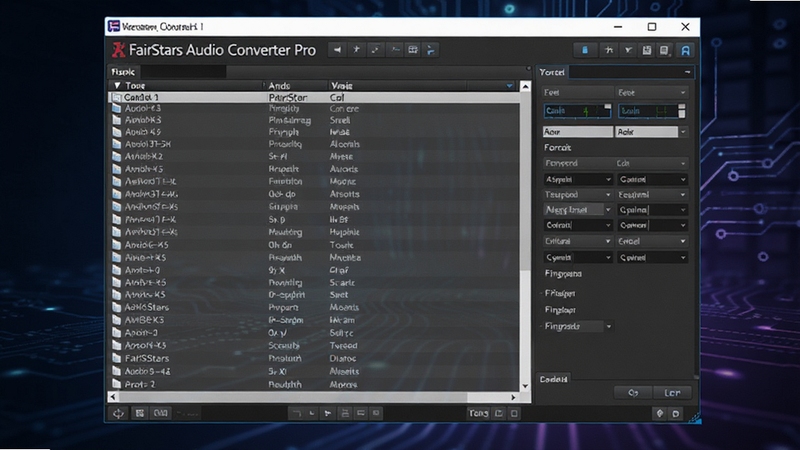The height and width of the screenshot is (450, 800).
Task: Click the app icon in the window title bar
Action: 114,26
